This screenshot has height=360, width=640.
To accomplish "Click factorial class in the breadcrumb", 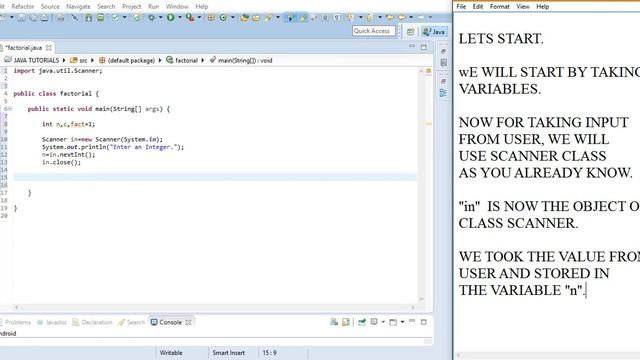I will coord(187,60).
